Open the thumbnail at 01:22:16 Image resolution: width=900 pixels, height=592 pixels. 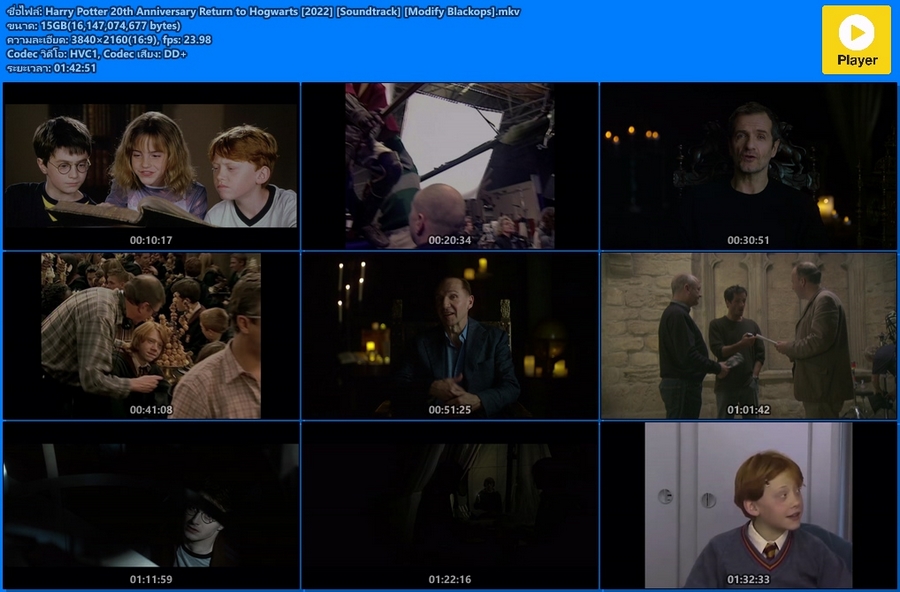pos(450,505)
